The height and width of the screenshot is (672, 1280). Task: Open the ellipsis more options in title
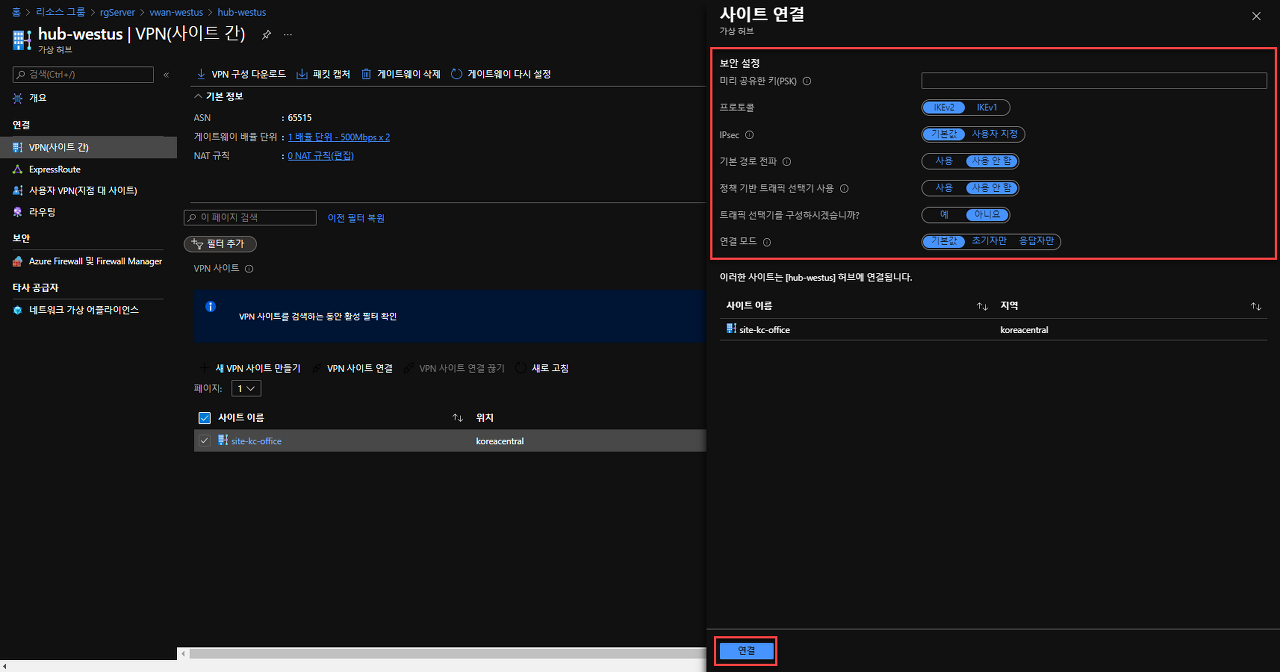288,34
